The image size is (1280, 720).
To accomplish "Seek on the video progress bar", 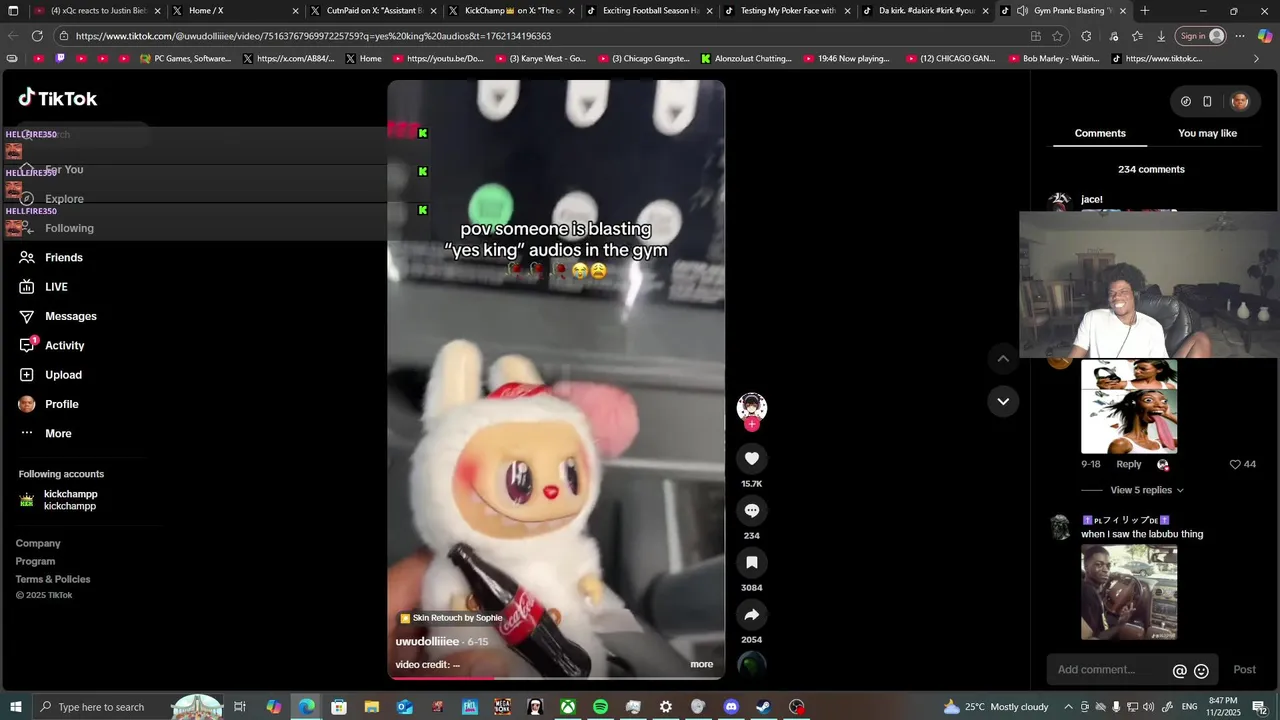I will [x=556, y=677].
